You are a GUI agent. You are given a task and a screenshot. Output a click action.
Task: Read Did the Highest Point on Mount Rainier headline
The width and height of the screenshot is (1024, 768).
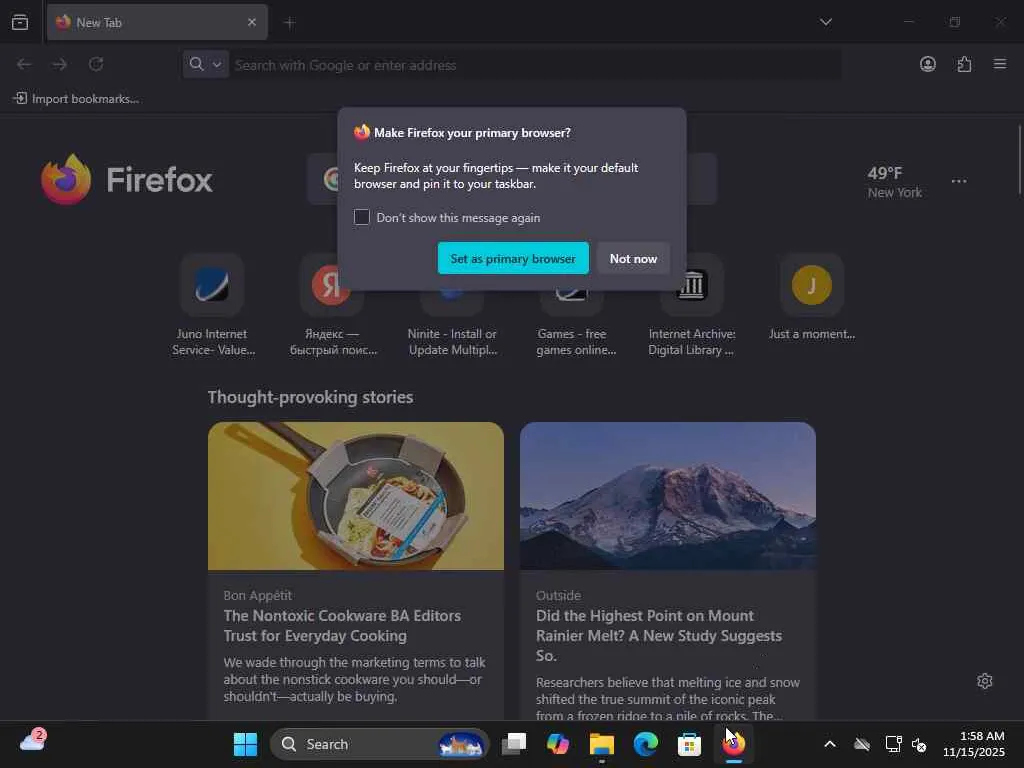point(659,635)
